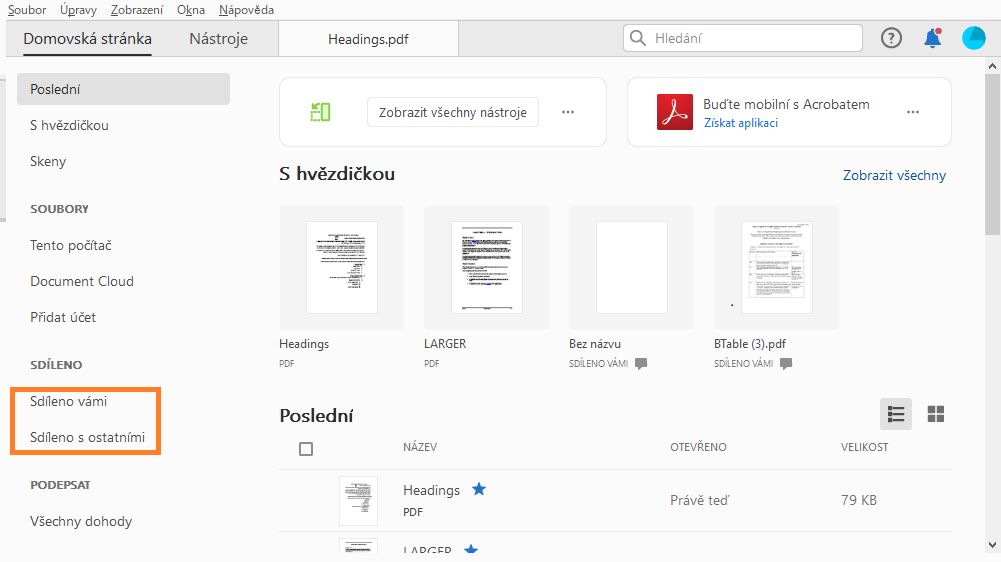Click the red Acrobat app logo
Screen dimensions: 1001x562
coord(675,112)
